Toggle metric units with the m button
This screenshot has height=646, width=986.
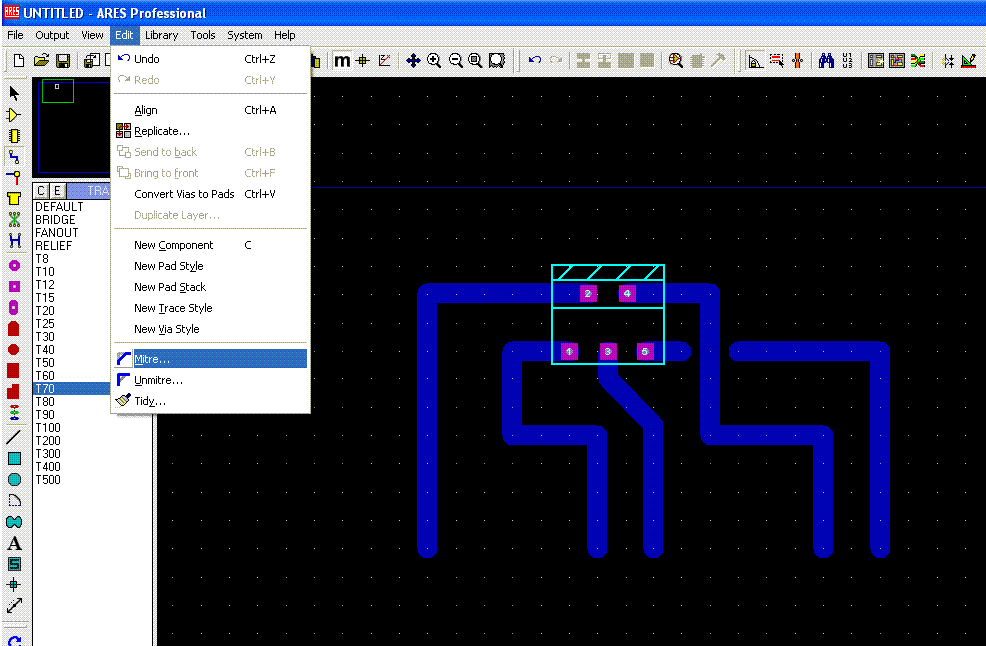(342, 61)
